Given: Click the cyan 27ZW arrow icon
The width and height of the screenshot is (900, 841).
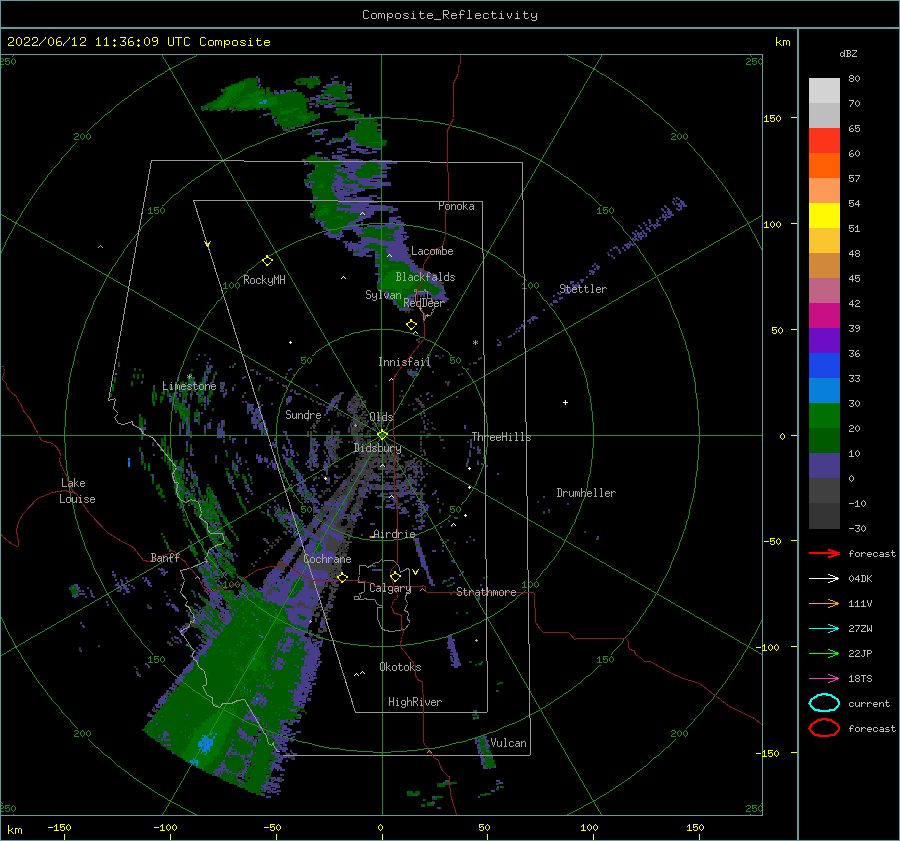Looking at the screenshot, I should point(824,629).
